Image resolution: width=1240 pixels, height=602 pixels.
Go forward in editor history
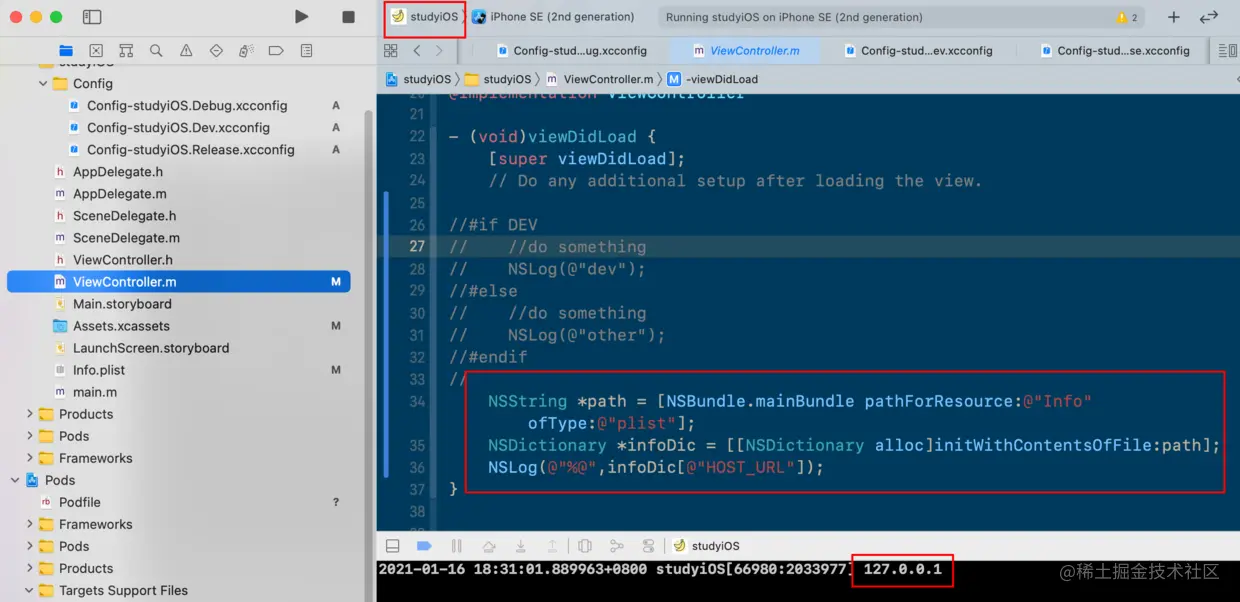click(440, 50)
